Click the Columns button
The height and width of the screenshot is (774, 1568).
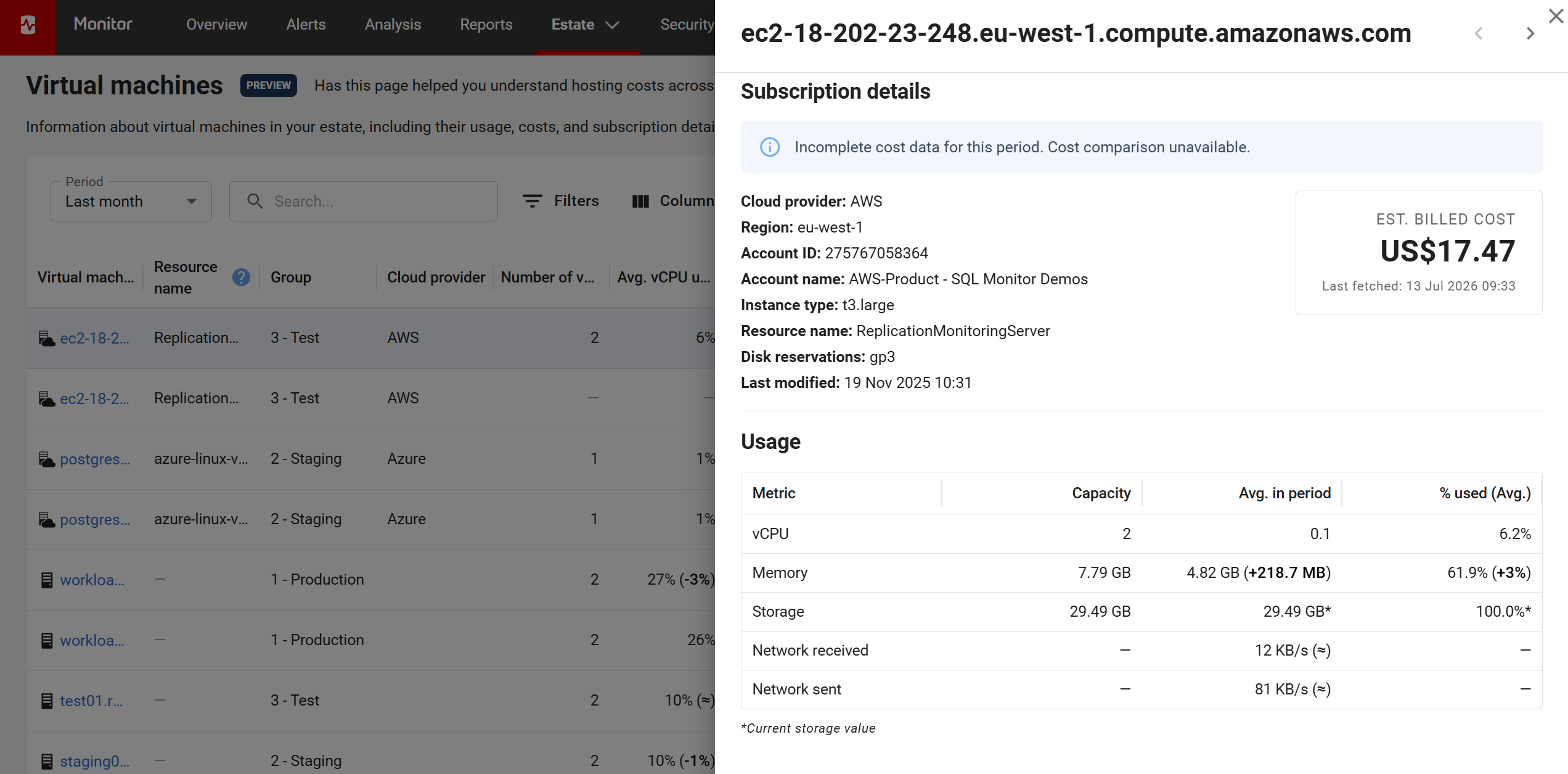(x=673, y=201)
